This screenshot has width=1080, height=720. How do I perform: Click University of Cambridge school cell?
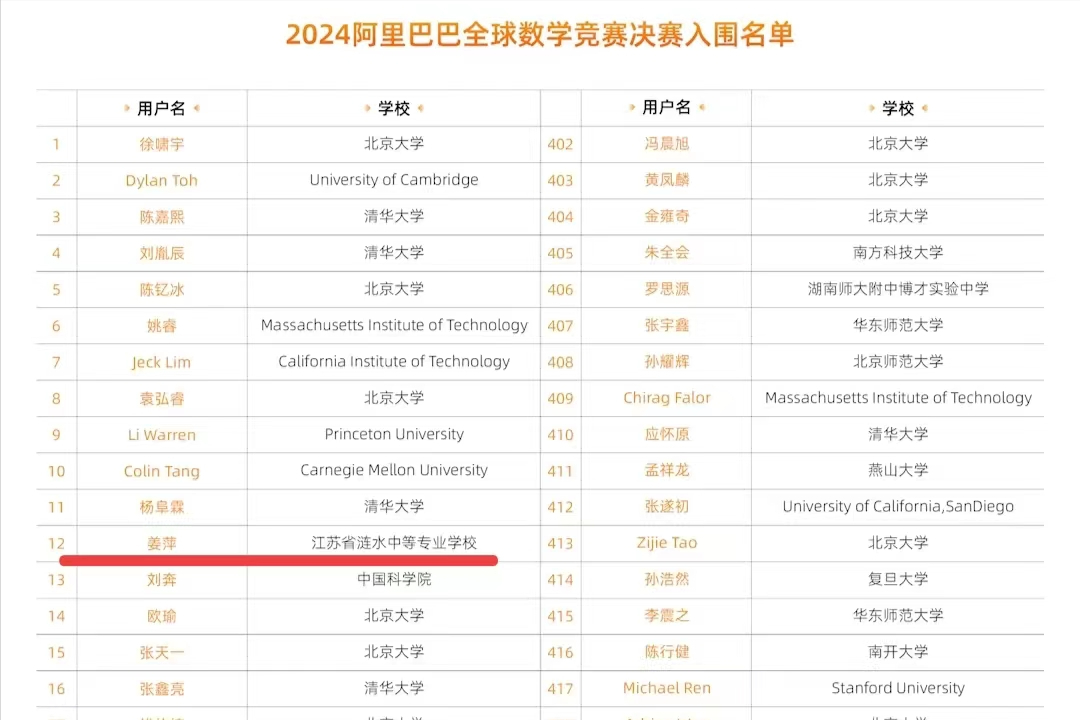click(x=394, y=180)
